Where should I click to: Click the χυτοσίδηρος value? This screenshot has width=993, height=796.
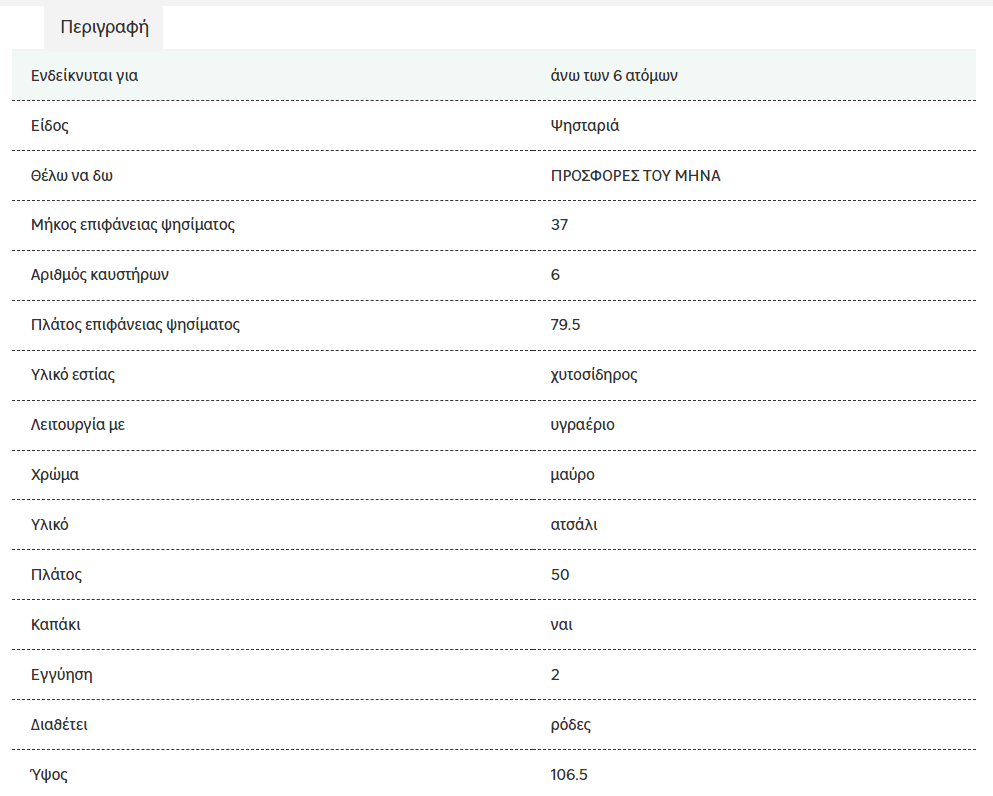click(593, 375)
